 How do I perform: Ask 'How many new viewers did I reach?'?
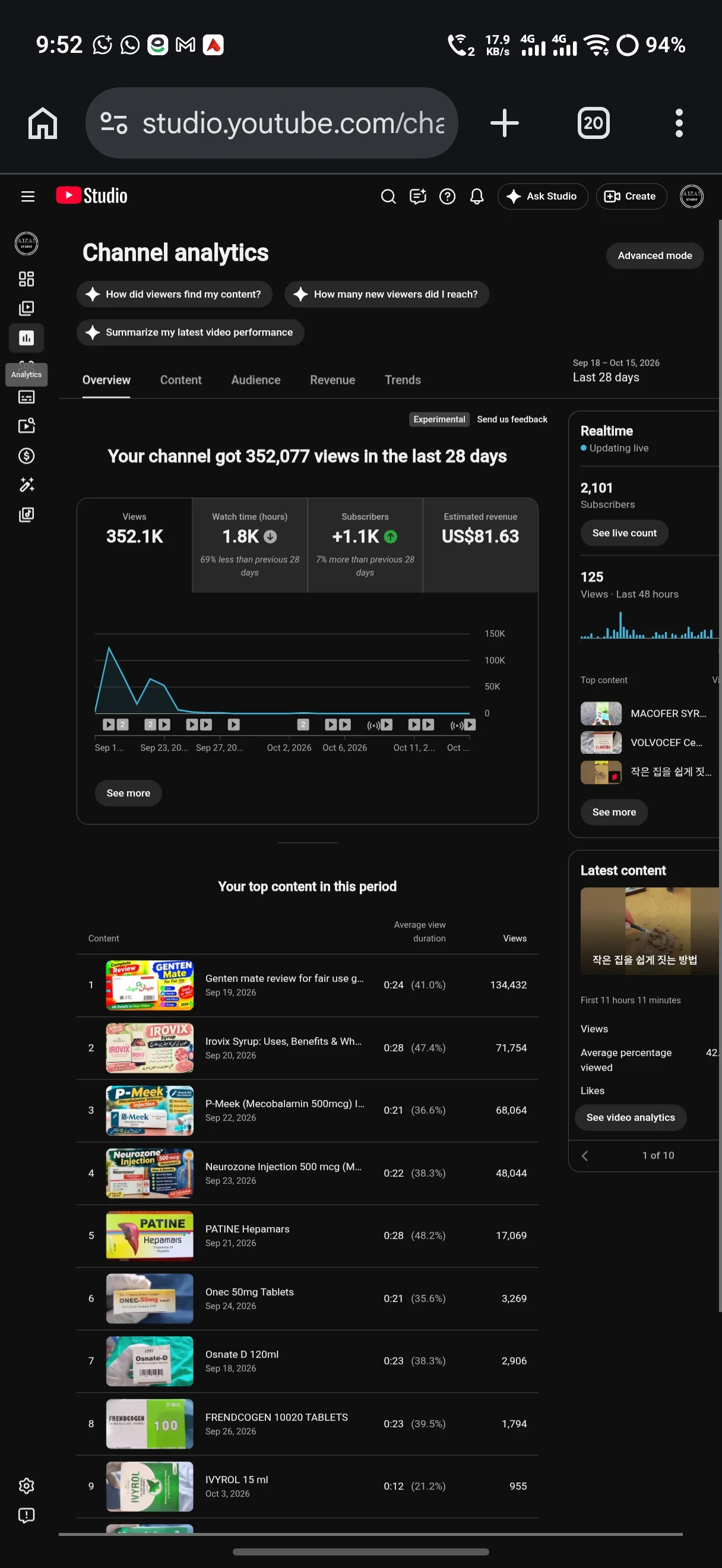387,294
